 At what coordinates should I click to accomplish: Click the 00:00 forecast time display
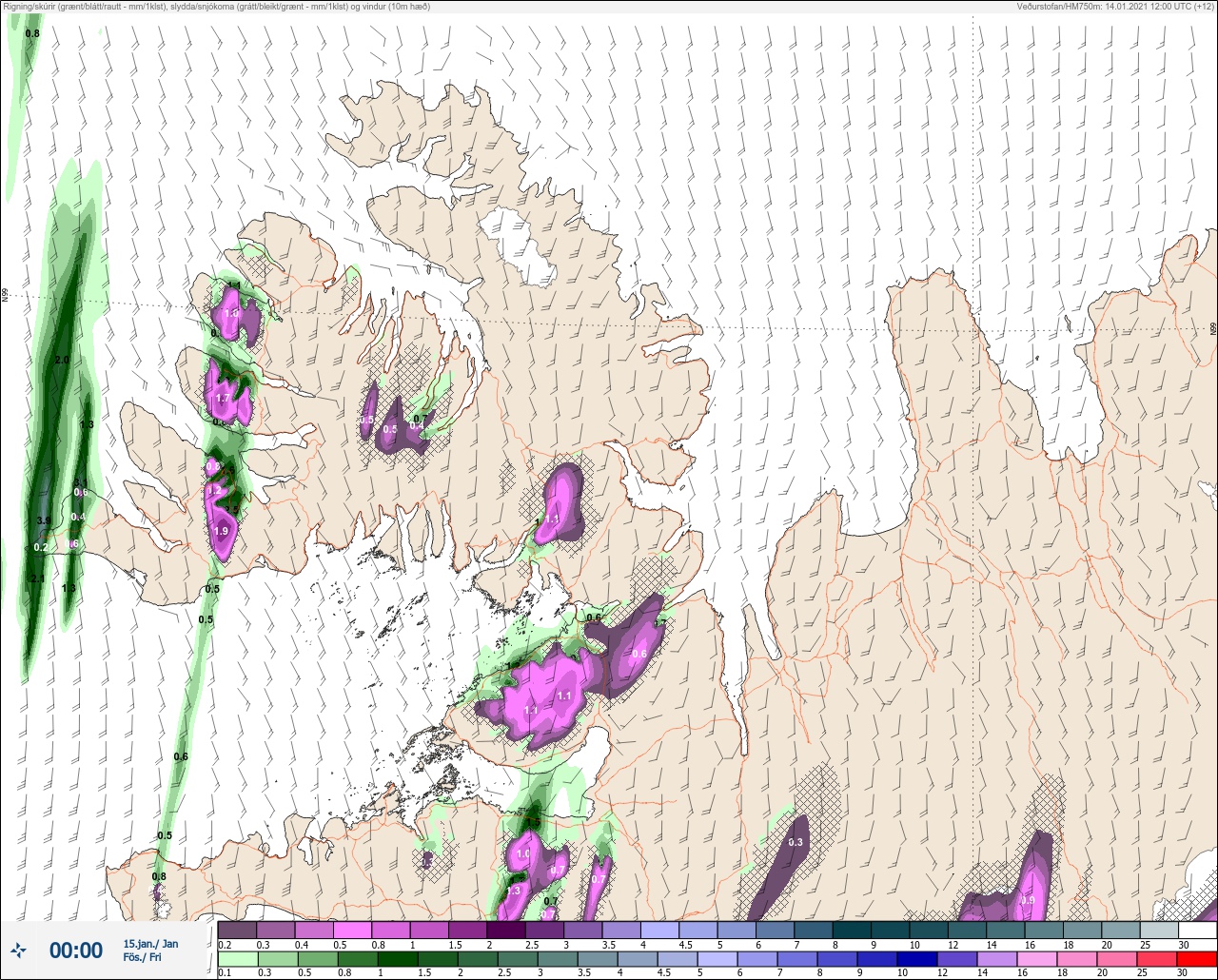pos(76,951)
